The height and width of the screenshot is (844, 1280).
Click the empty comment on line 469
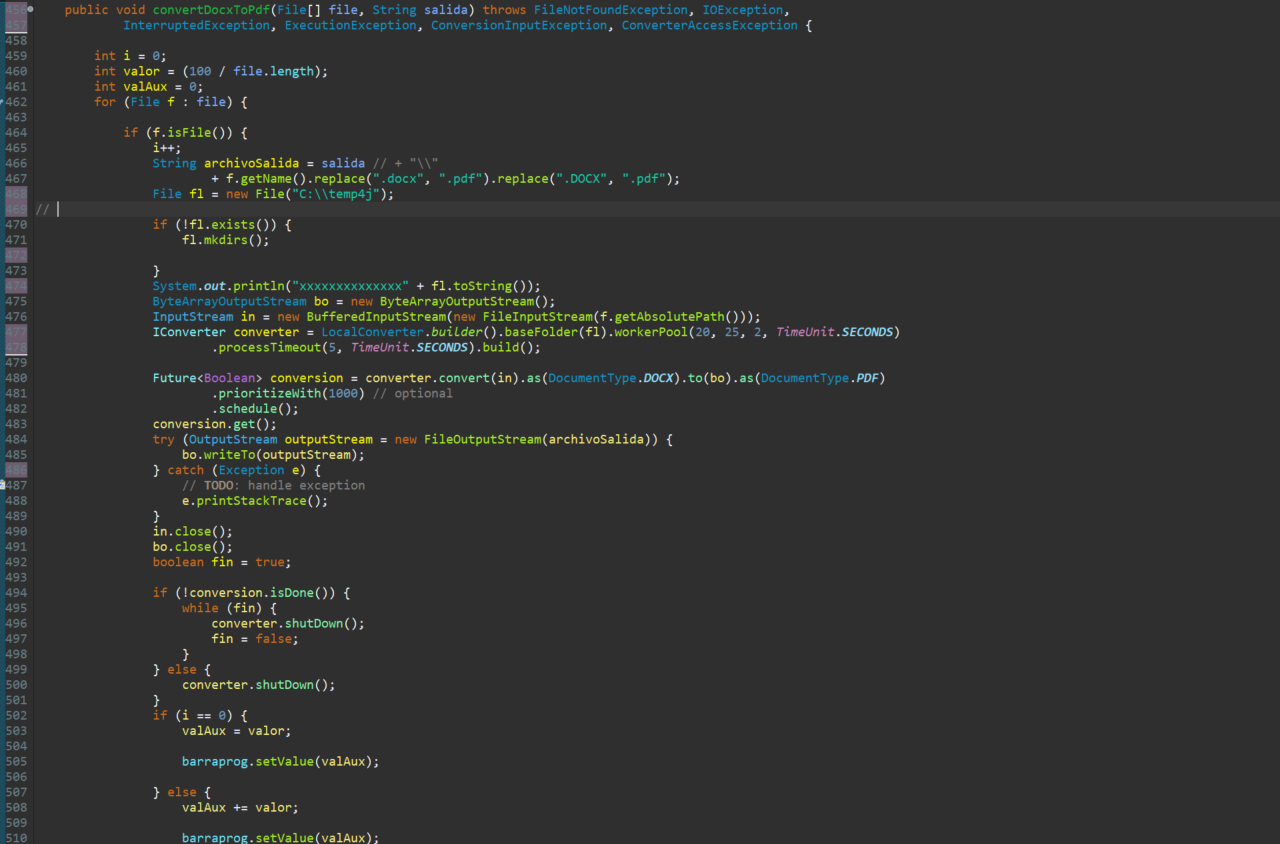point(42,208)
